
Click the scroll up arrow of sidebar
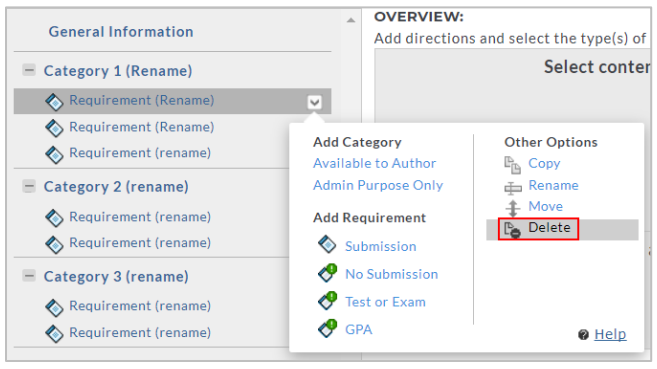tap(351, 20)
